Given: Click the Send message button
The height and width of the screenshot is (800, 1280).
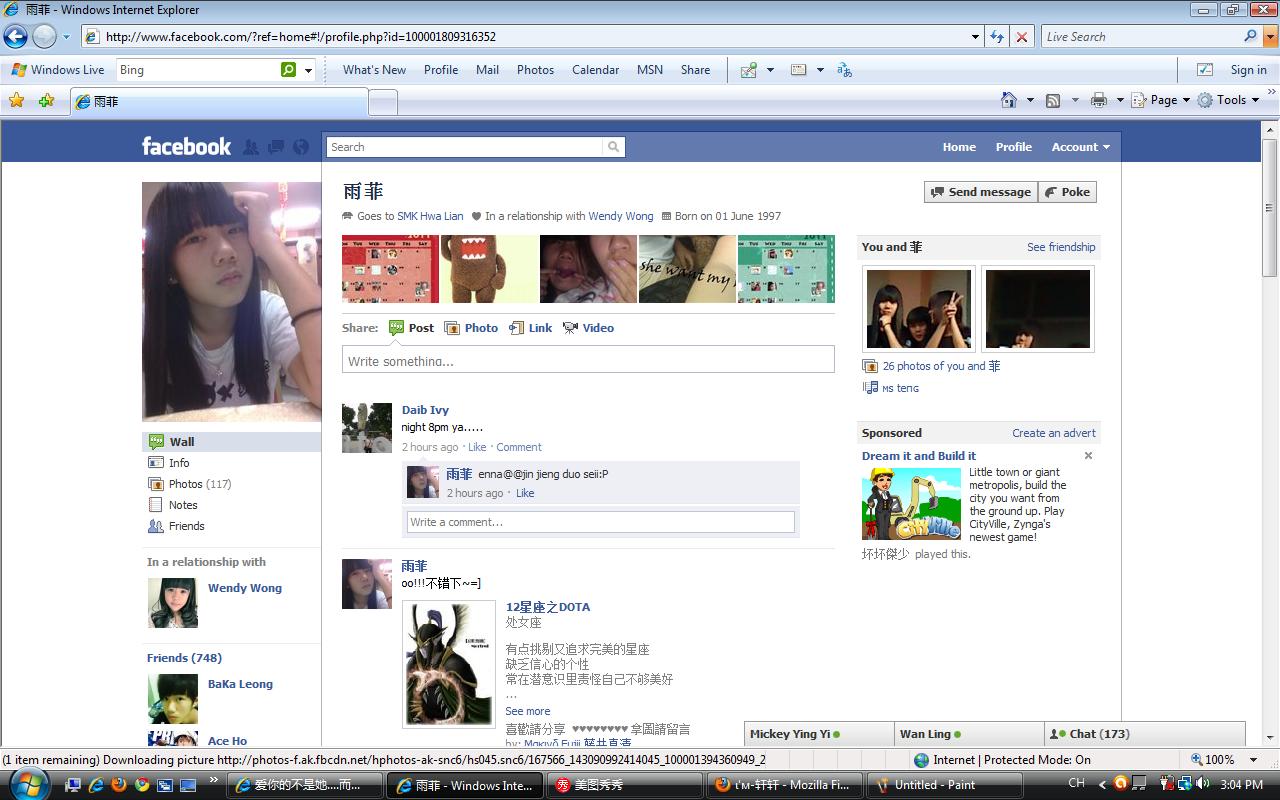Looking at the screenshot, I should point(980,192).
